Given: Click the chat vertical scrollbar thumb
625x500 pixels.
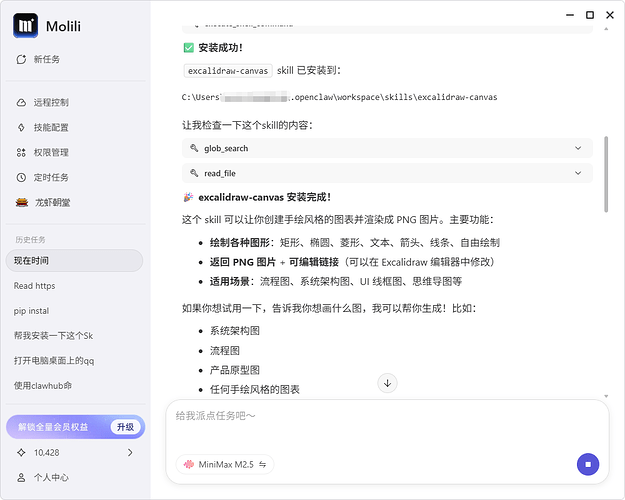Looking at the screenshot, I should click(606, 174).
